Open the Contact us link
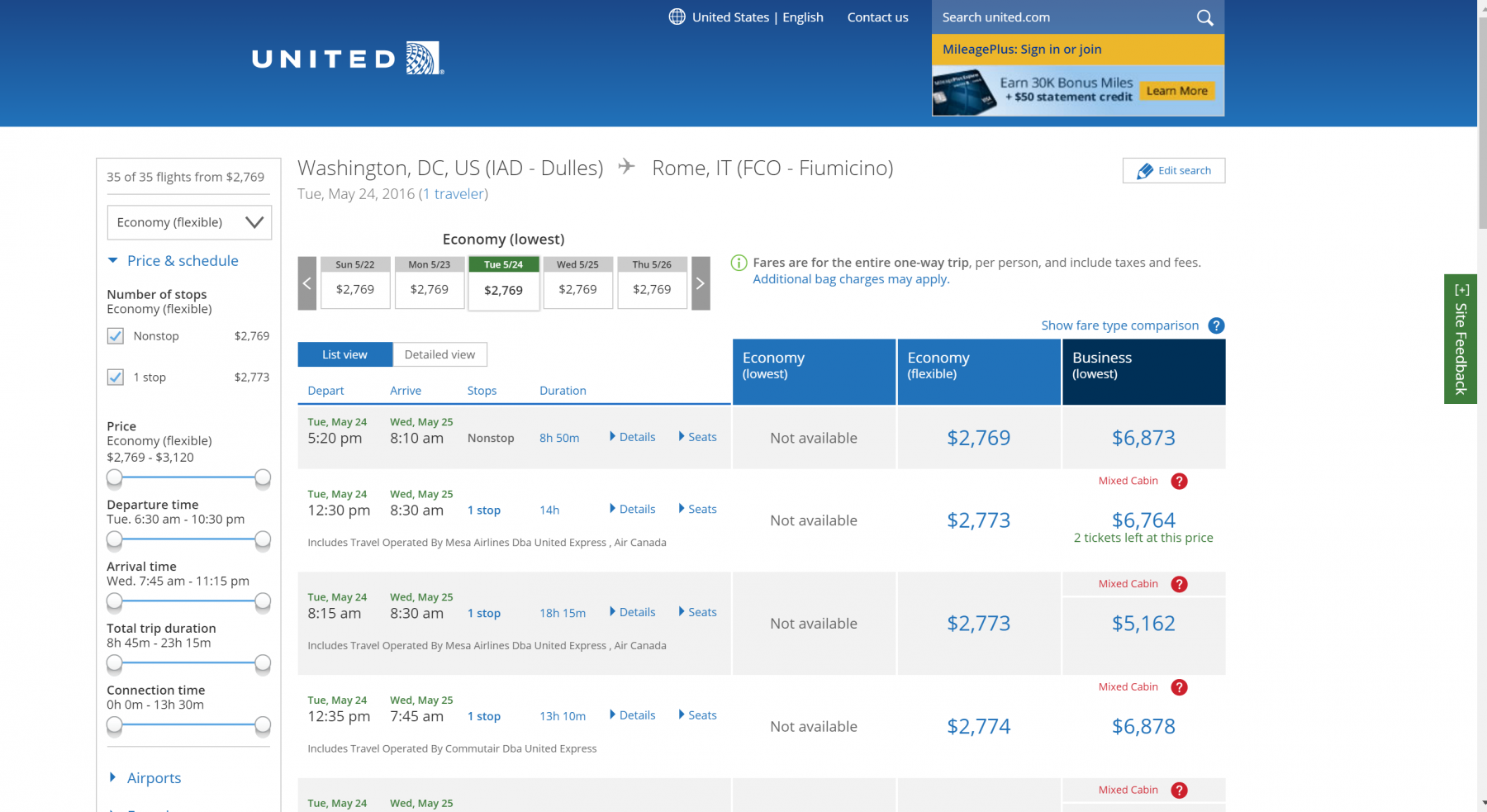1487x812 pixels. [x=877, y=17]
